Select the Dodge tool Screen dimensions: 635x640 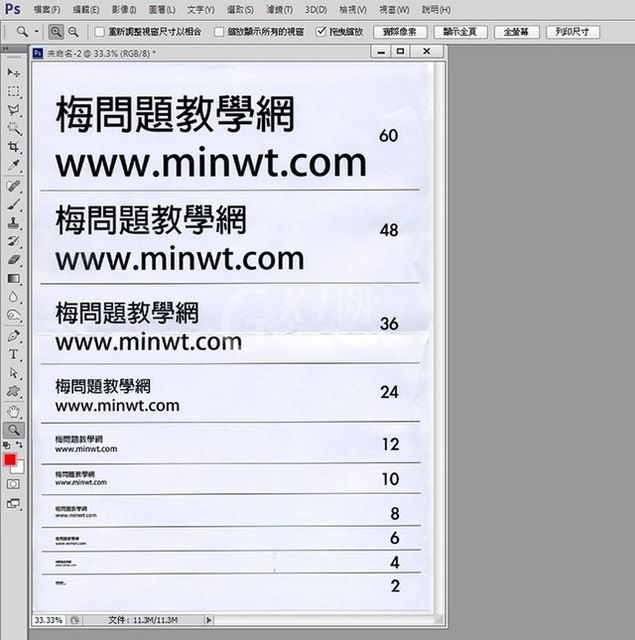tap(13, 316)
